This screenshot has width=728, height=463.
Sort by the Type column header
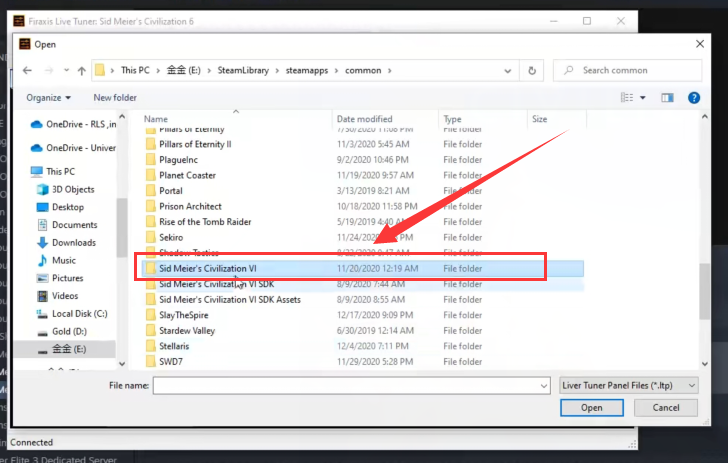452,119
